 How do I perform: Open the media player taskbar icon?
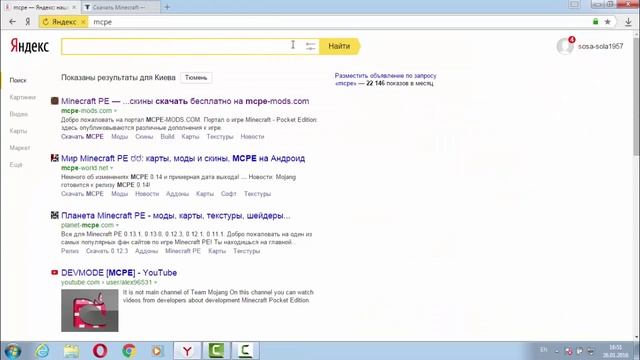click(x=158, y=351)
